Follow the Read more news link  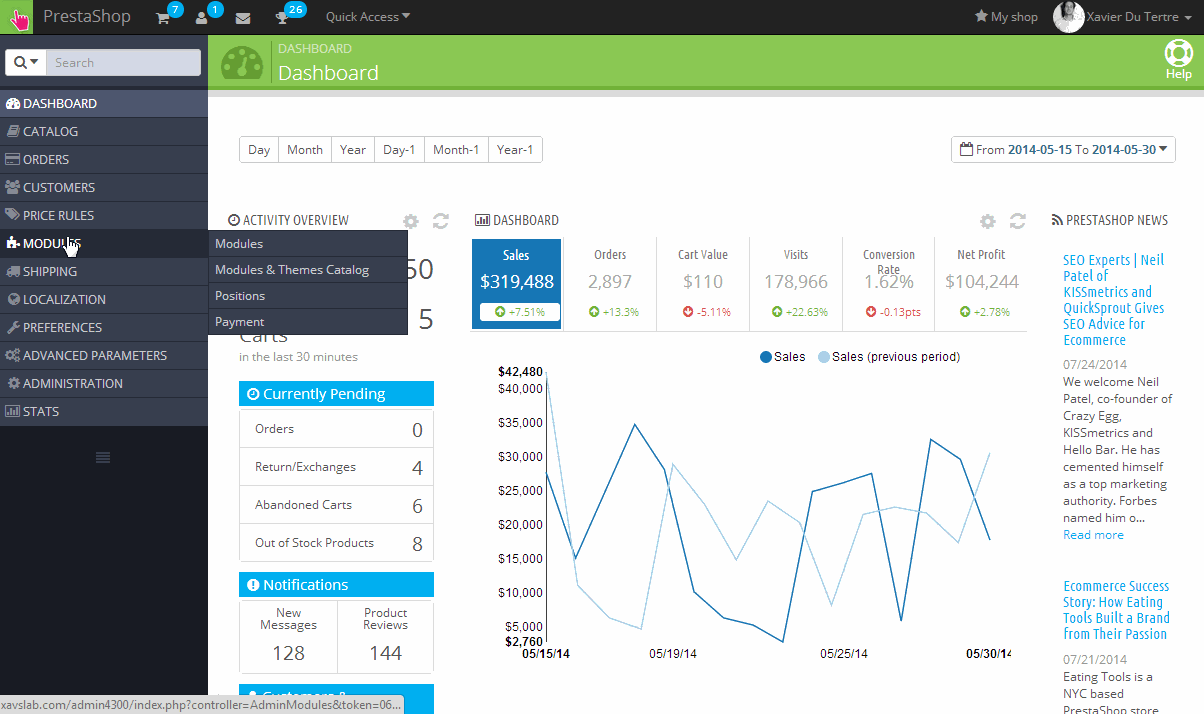tap(1093, 535)
